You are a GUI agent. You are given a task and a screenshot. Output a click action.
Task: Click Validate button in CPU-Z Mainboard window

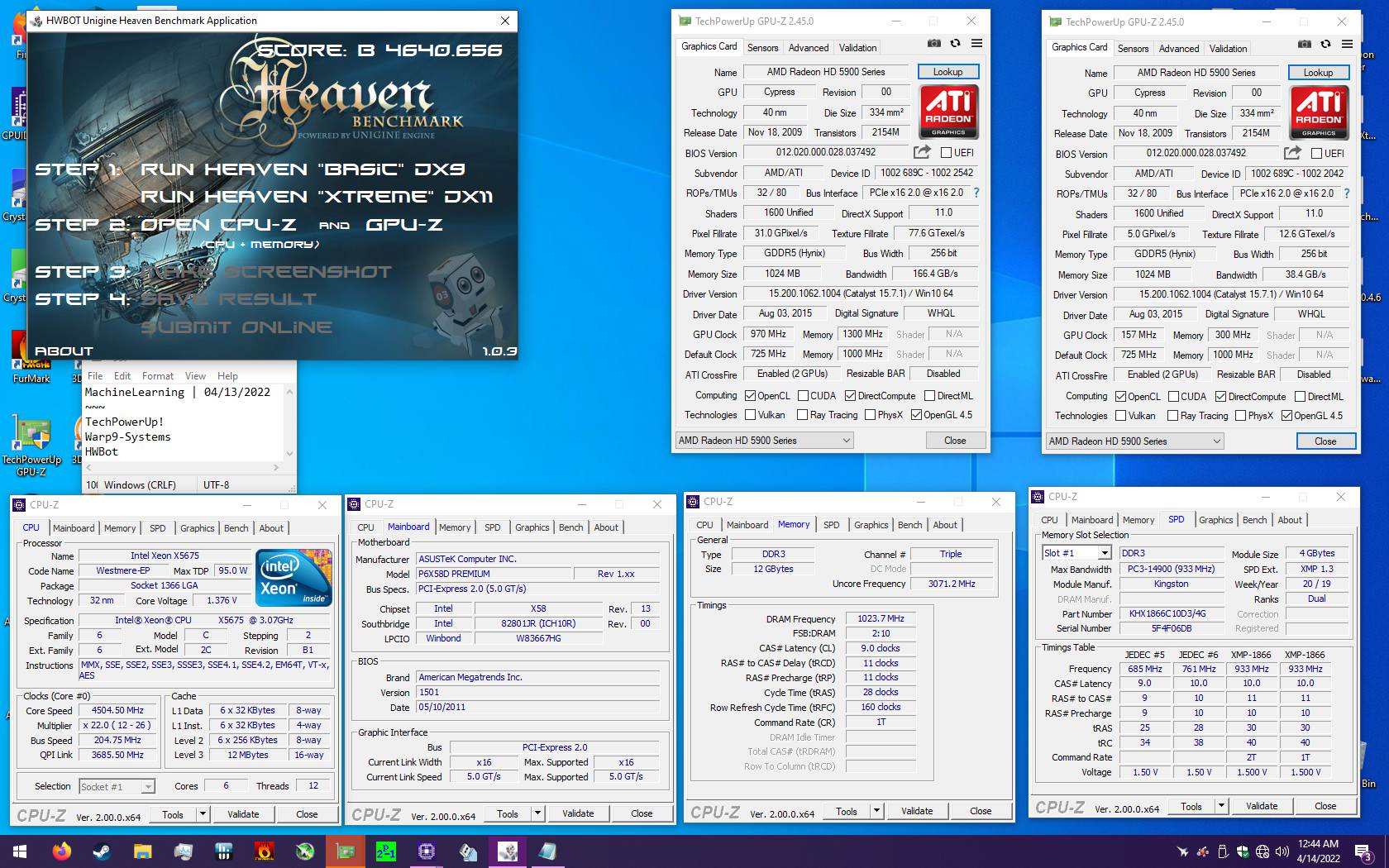[578, 813]
